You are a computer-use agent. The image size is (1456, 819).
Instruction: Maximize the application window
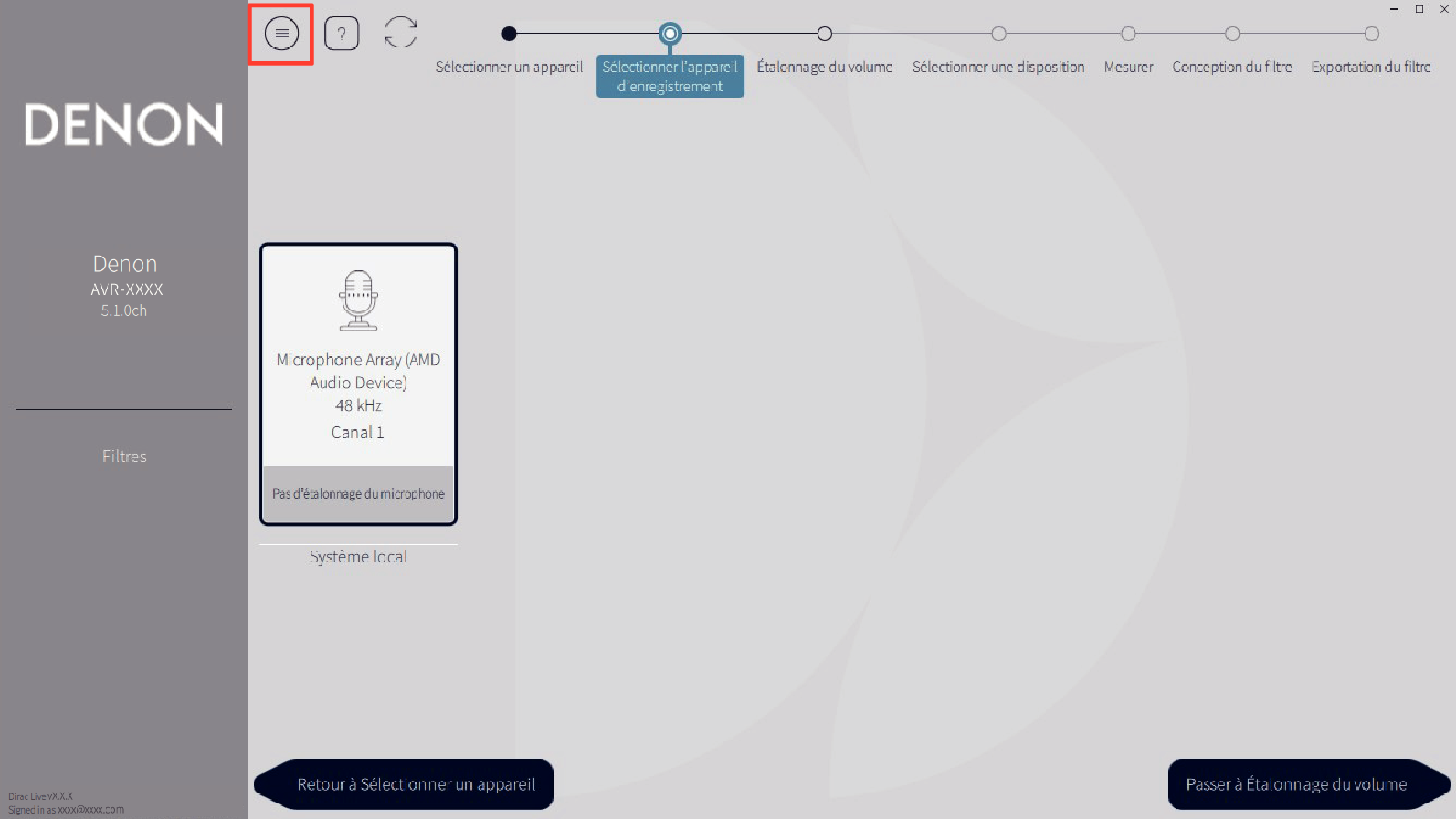coord(1419,9)
